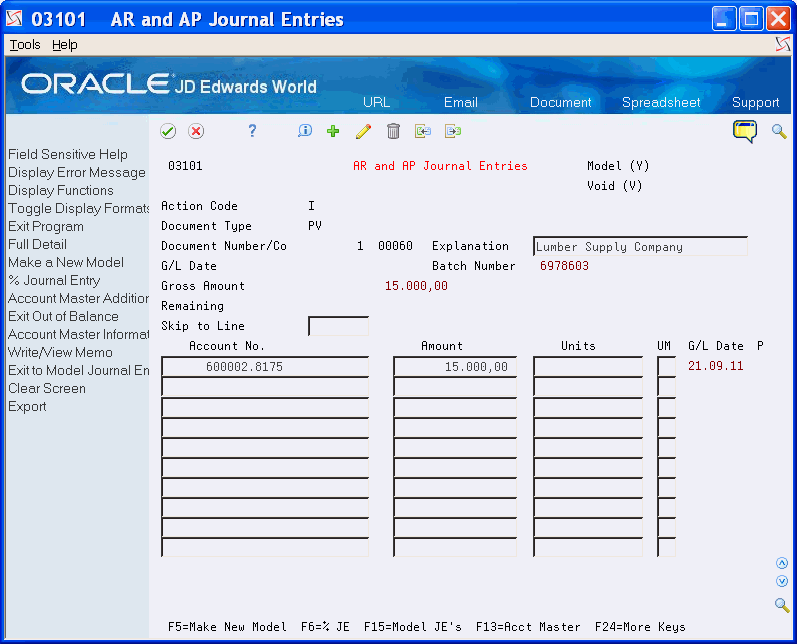Click the title bar application icon
The height and width of the screenshot is (644, 797).
pos(14,19)
